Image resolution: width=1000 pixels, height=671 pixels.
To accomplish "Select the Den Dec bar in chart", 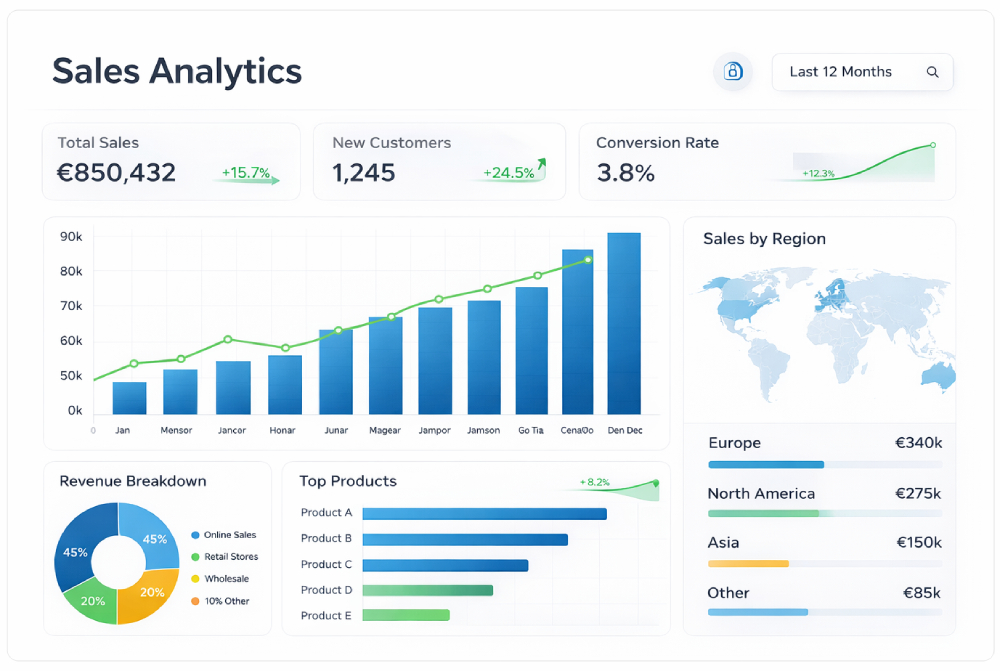I will click(x=624, y=323).
